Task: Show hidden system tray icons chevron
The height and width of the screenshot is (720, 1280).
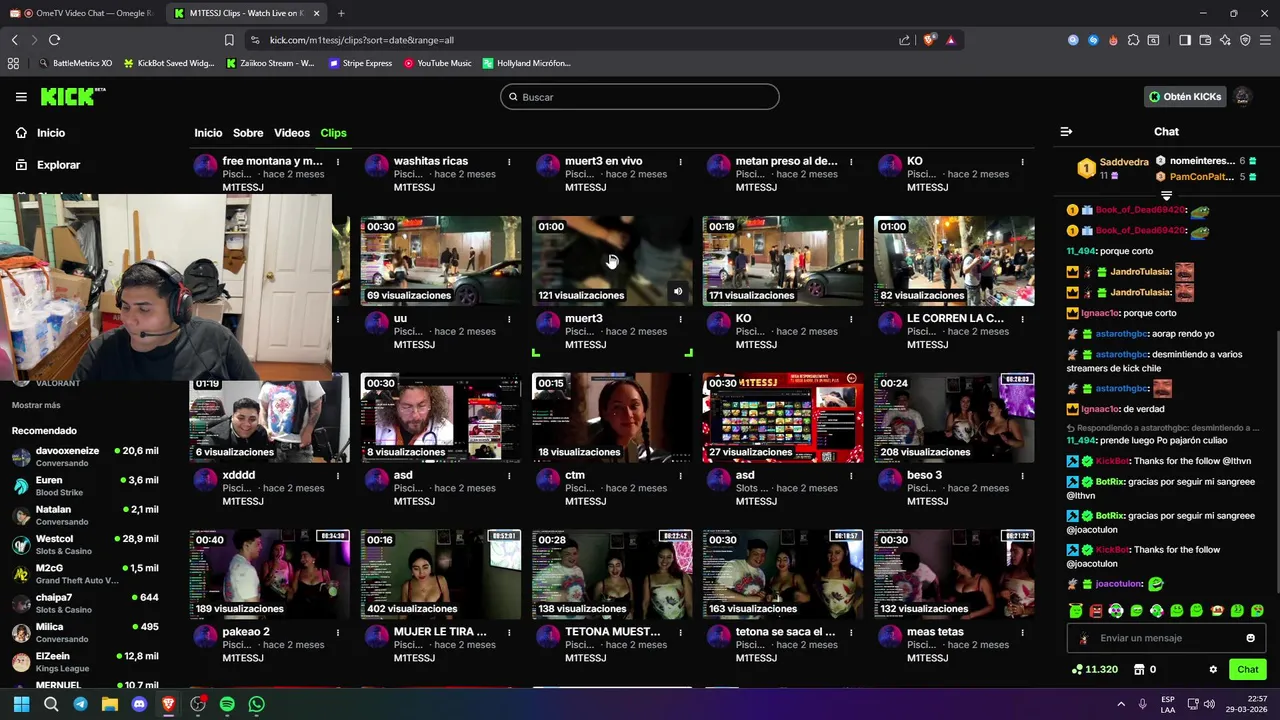Action: [x=1120, y=704]
